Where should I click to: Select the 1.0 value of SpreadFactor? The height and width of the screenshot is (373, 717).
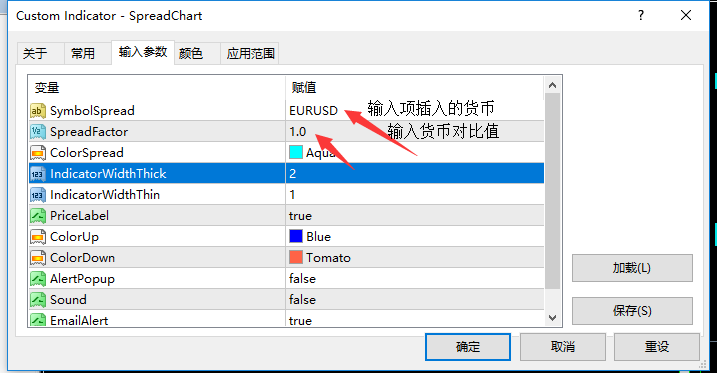[x=297, y=132]
